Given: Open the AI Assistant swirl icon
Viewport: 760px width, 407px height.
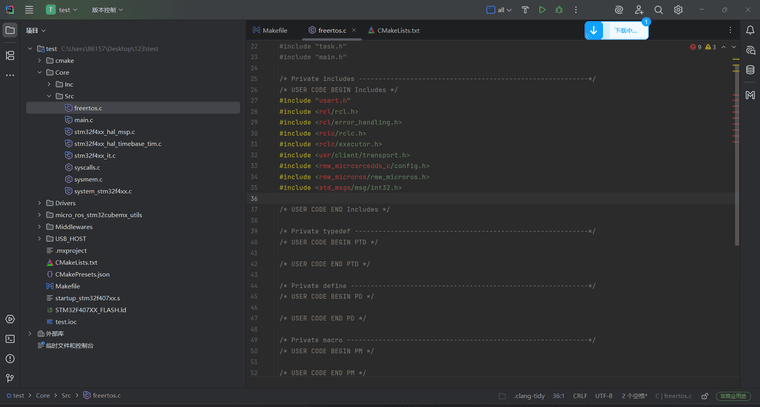Looking at the screenshot, I should coord(619,10).
